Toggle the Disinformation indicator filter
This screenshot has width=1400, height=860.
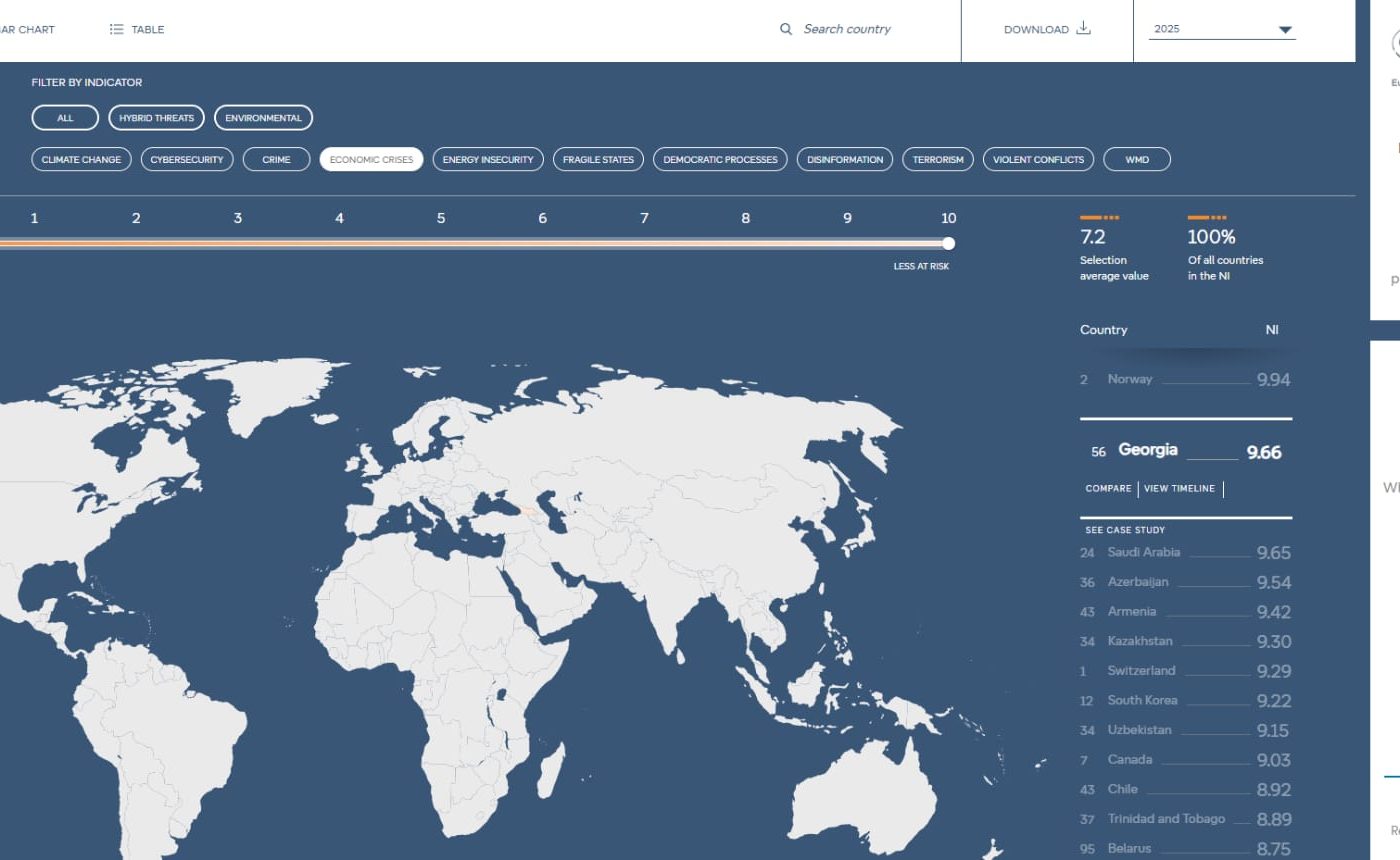[845, 159]
